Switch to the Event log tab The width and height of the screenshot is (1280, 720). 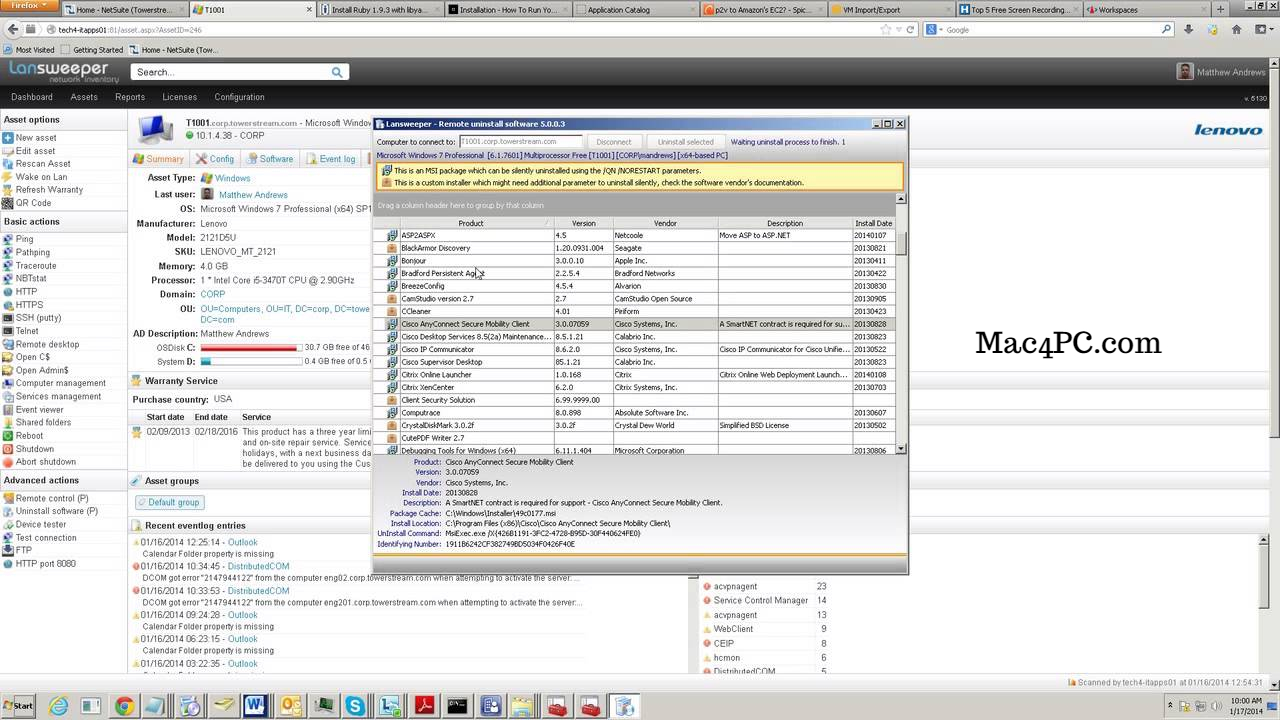click(330, 159)
